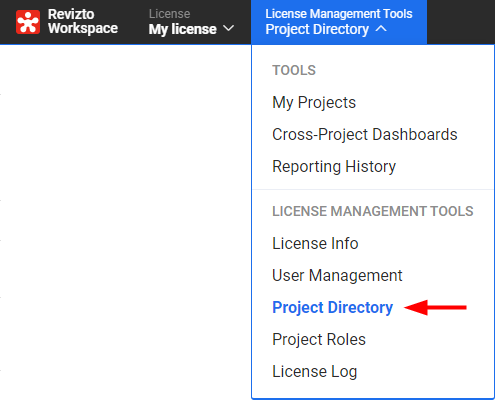The height and width of the screenshot is (400, 495).
Task: Click Project Directory text in the blue header
Action: (x=317, y=29)
